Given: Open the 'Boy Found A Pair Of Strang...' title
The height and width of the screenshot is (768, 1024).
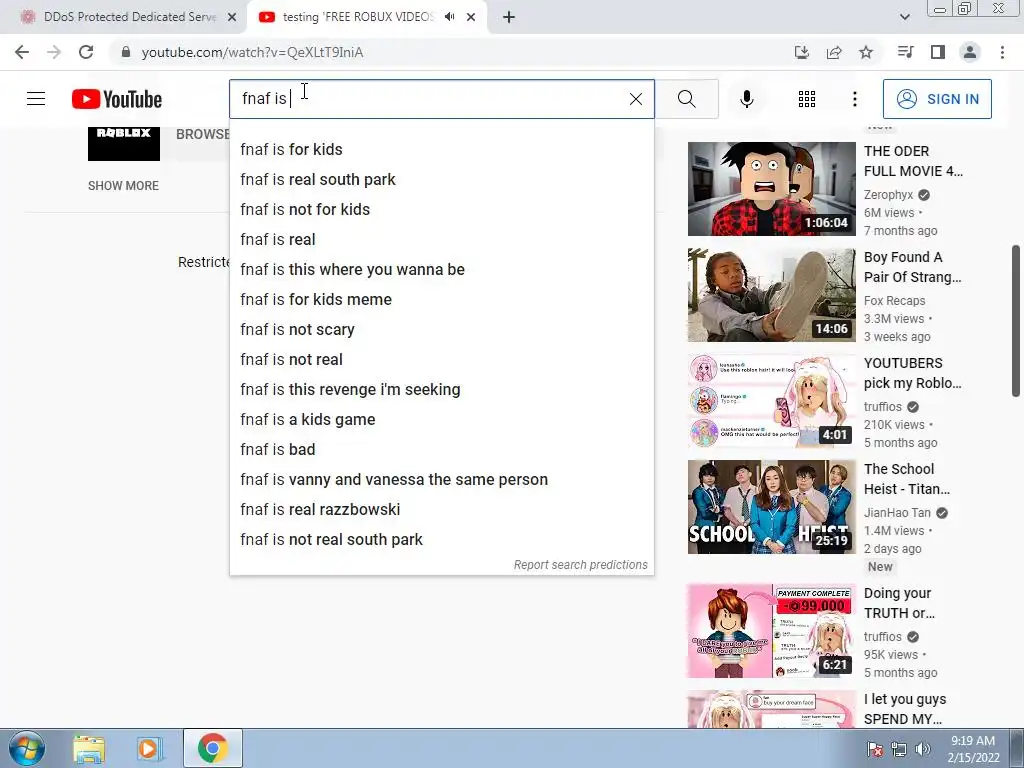Looking at the screenshot, I should click(912, 267).
